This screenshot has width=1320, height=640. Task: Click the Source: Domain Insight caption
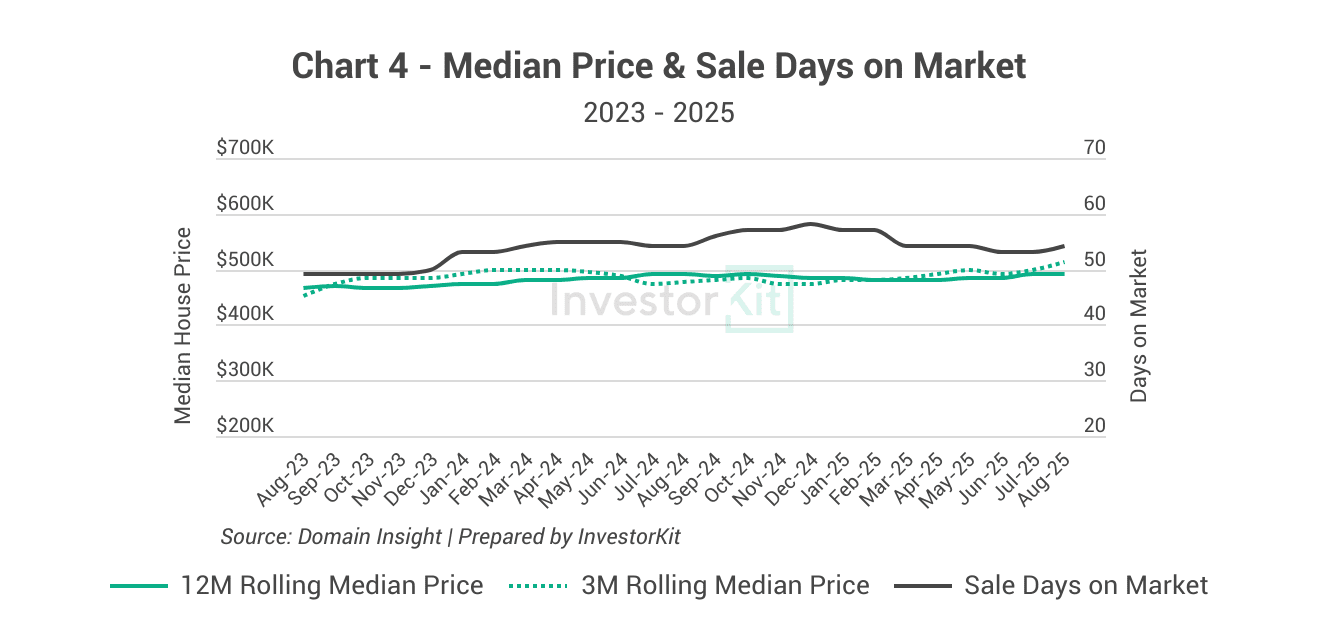pos(450,536)
